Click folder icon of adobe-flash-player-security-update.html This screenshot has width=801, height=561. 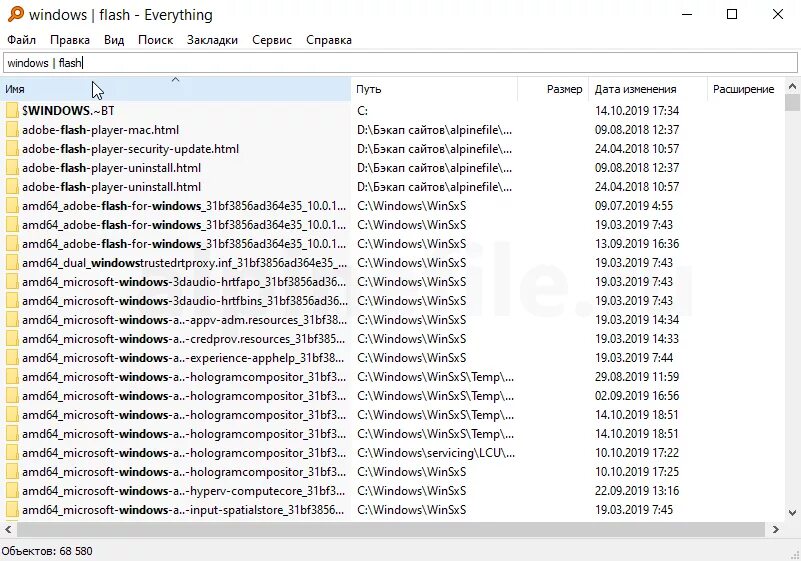coord(12,149)
